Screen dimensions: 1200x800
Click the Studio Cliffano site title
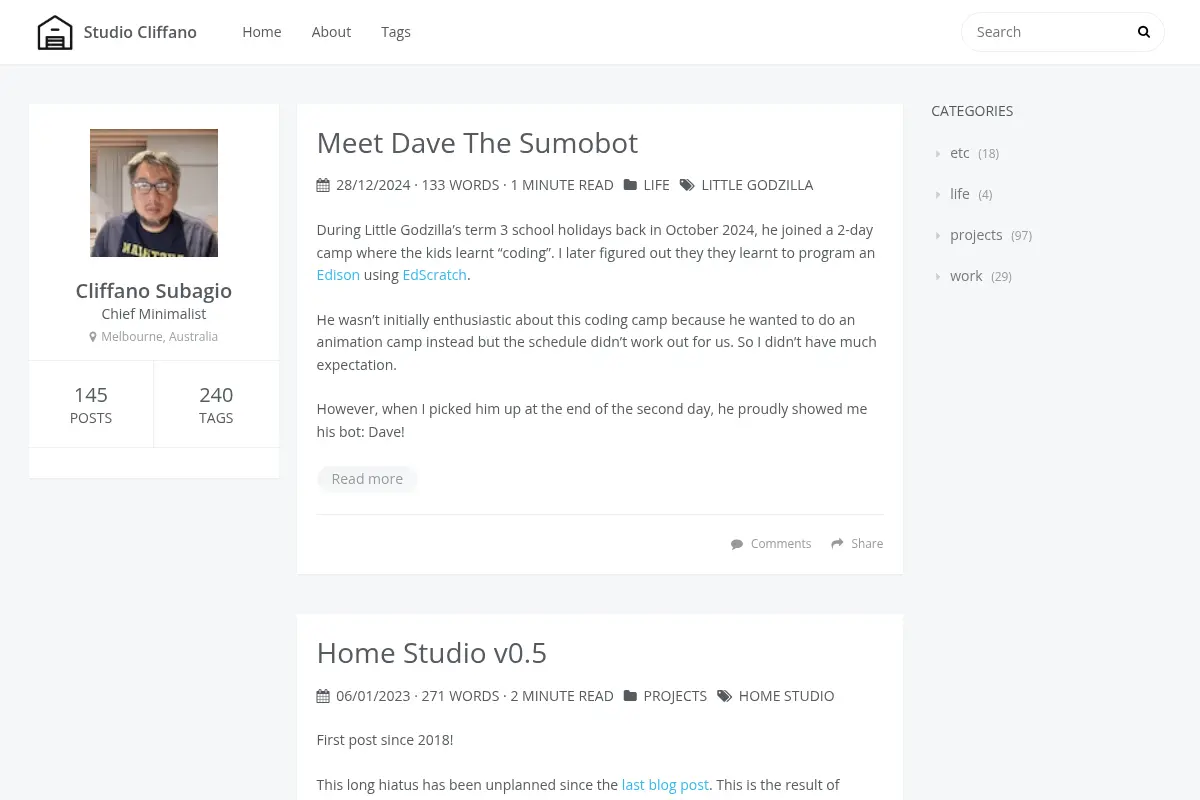tap(140, 32)
